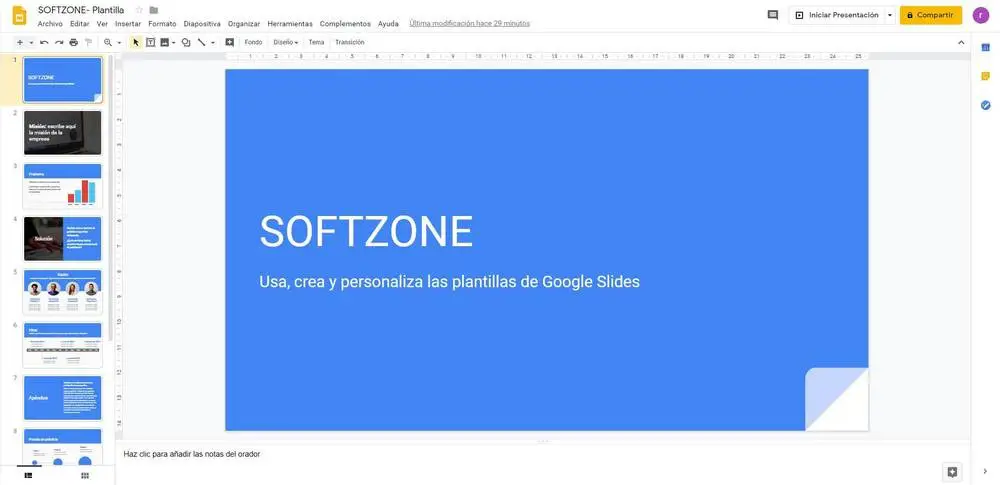Print the presentation
Image resolution: width=1000 pixels, height=485 pixels.
coord(73,42)
